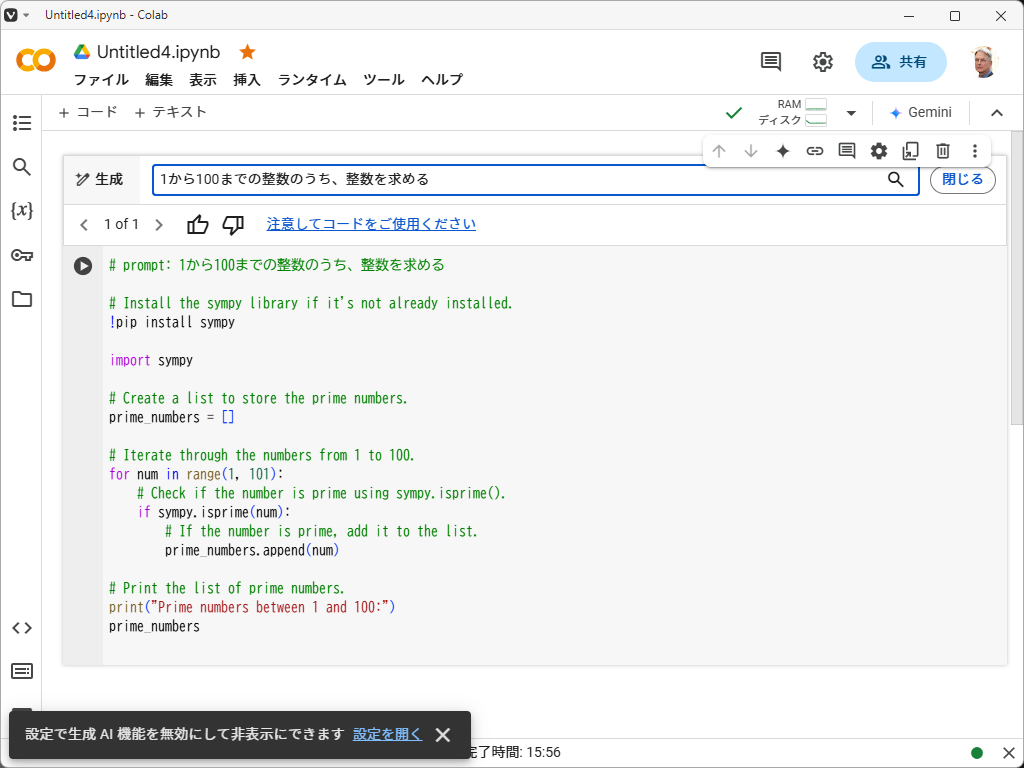Give thumbs down to generated code
Screen dimensions: 1024x768
point(233,225)
